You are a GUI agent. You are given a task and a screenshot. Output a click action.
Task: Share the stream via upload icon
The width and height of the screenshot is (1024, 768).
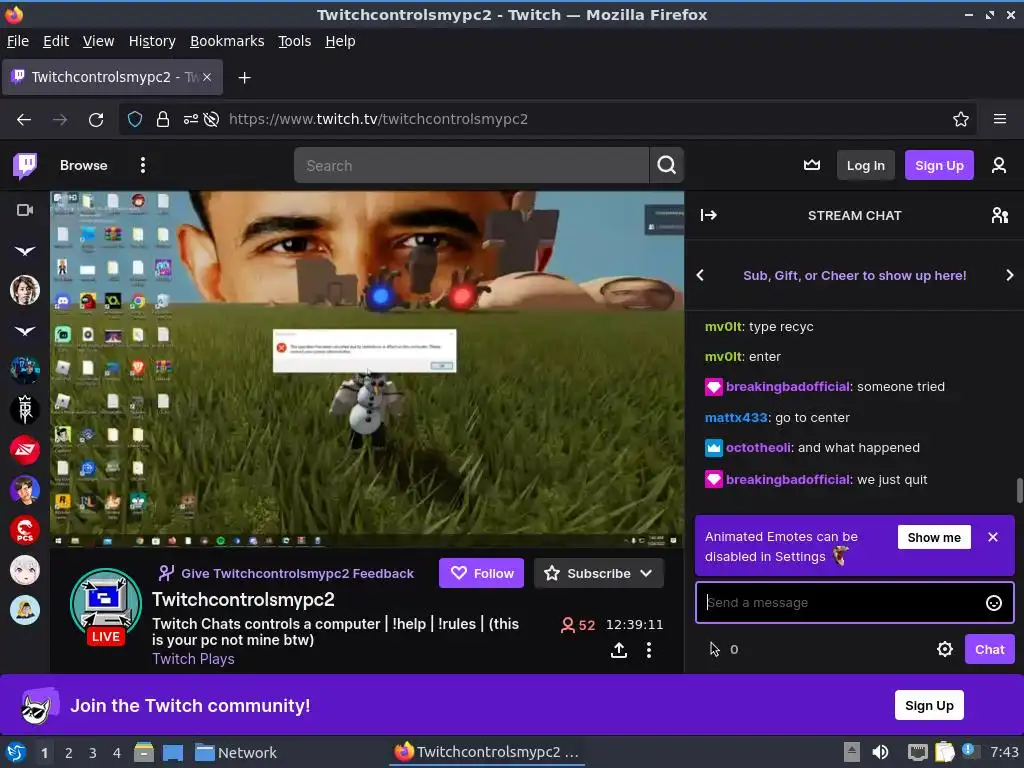tap(618, 650)
